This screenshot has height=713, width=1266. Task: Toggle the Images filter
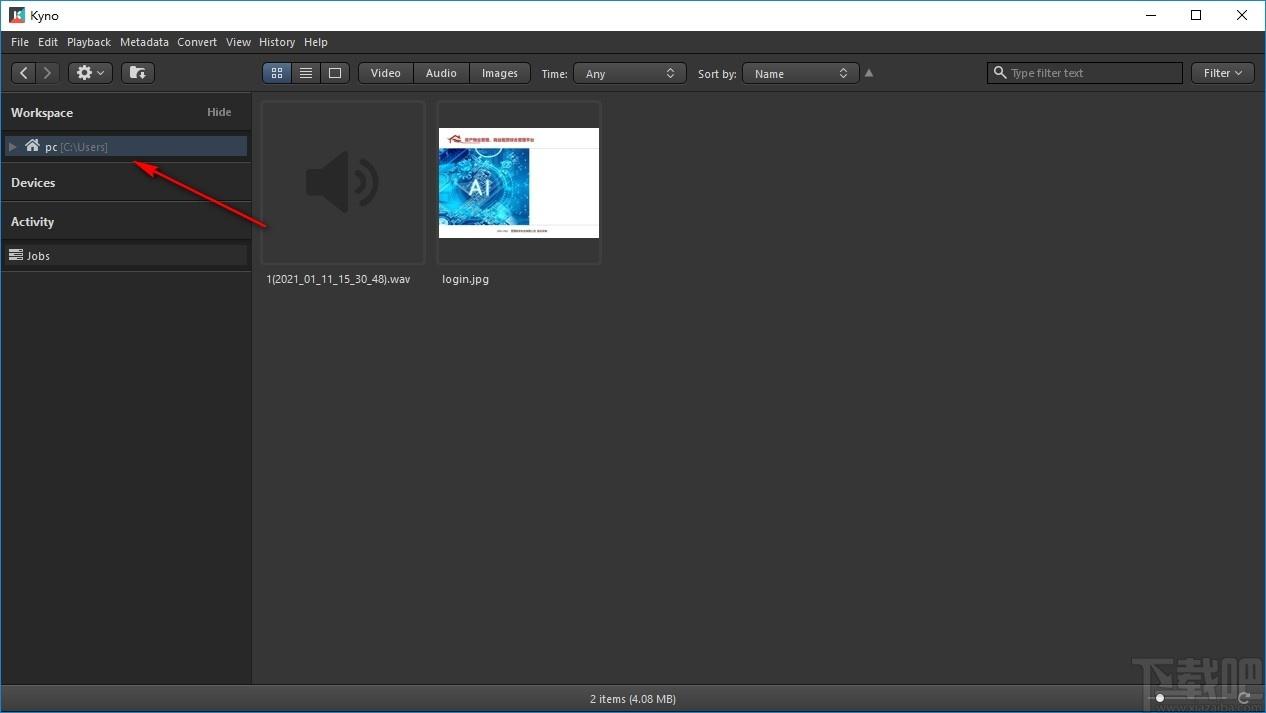coord(500,73)
